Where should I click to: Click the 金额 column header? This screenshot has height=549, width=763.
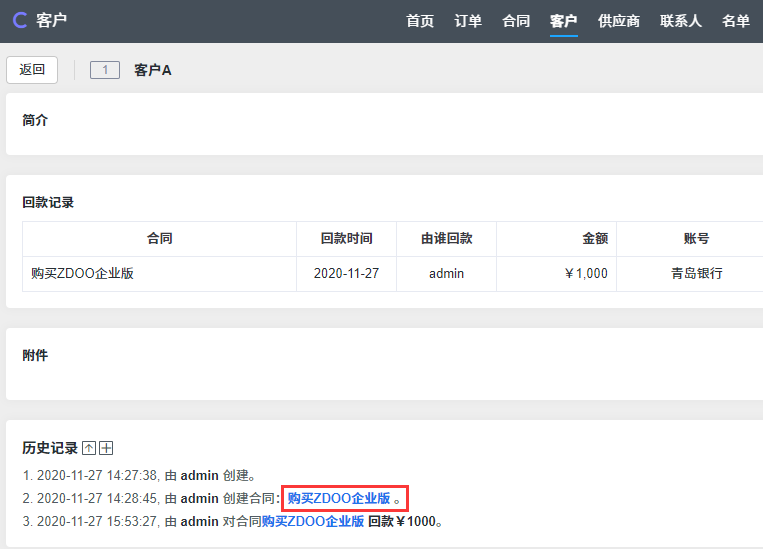click(595, 239)
